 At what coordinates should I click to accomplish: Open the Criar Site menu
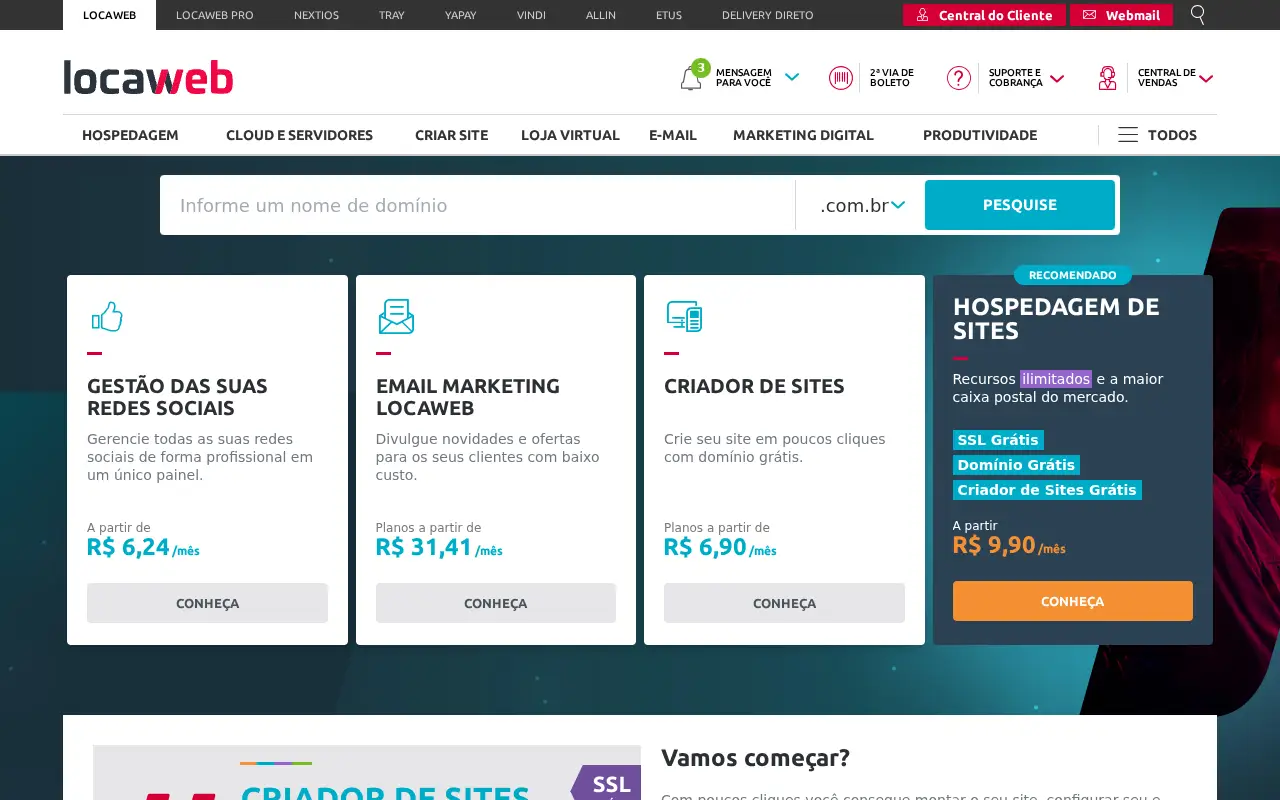point(452,135)
